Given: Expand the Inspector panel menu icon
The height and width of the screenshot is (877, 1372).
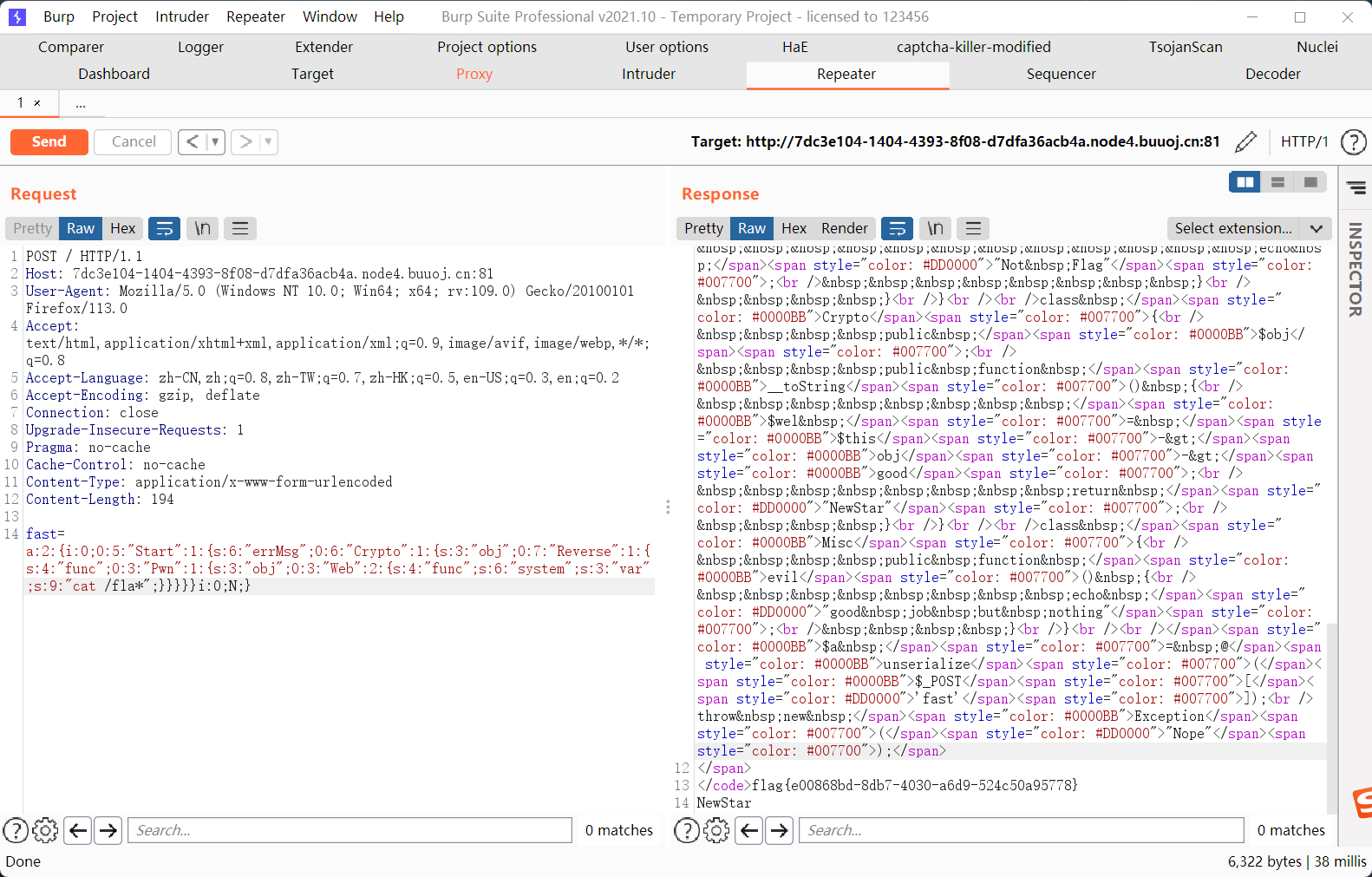Looking at the screenshot, I should coord(1356,187).
